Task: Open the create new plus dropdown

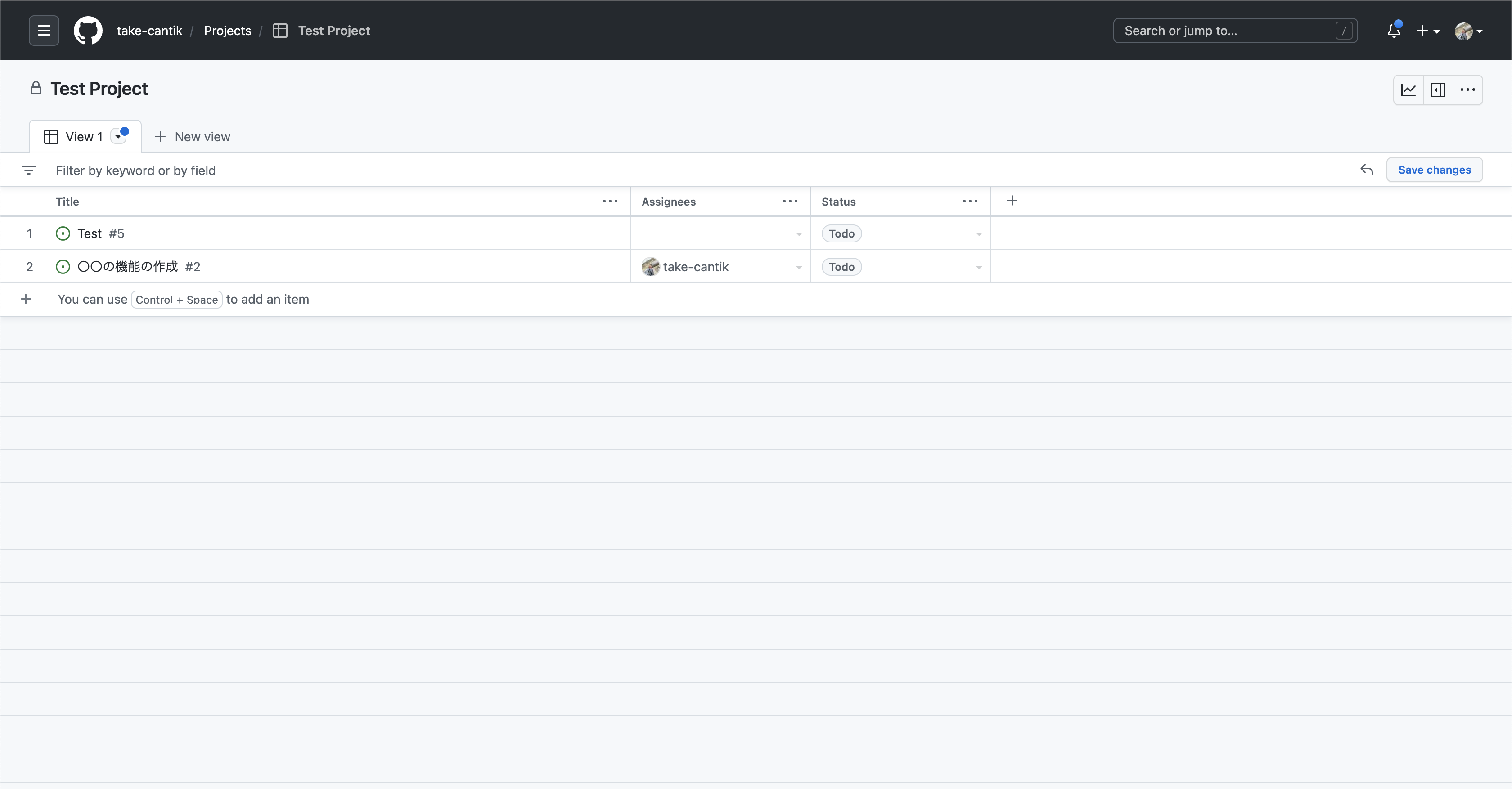Action: [x=1427, y=31]
